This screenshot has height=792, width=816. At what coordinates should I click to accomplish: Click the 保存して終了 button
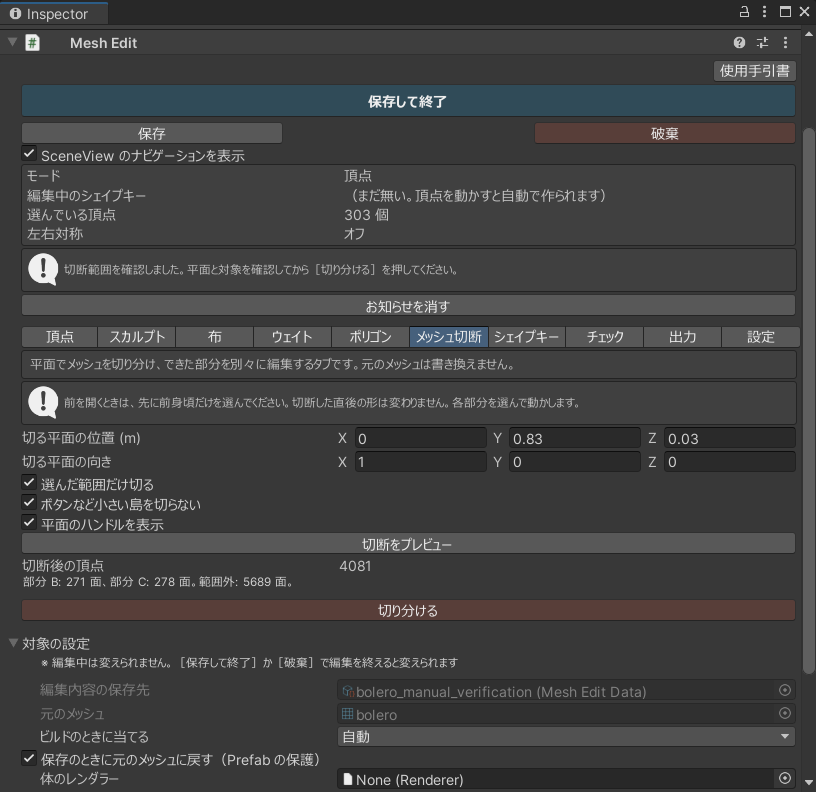(x=408, y=101)
